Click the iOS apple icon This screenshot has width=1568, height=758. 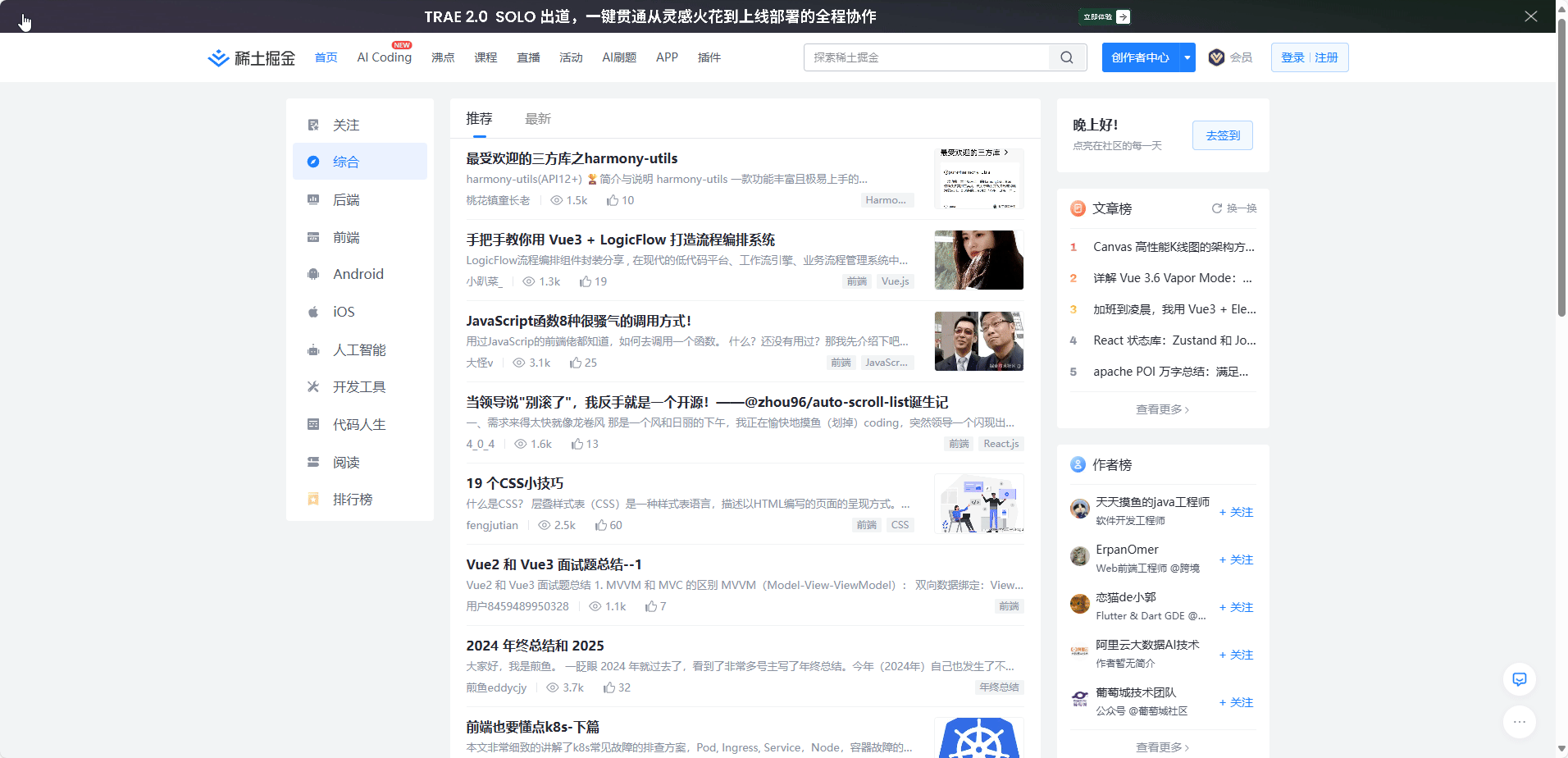(x=313, y=312)
